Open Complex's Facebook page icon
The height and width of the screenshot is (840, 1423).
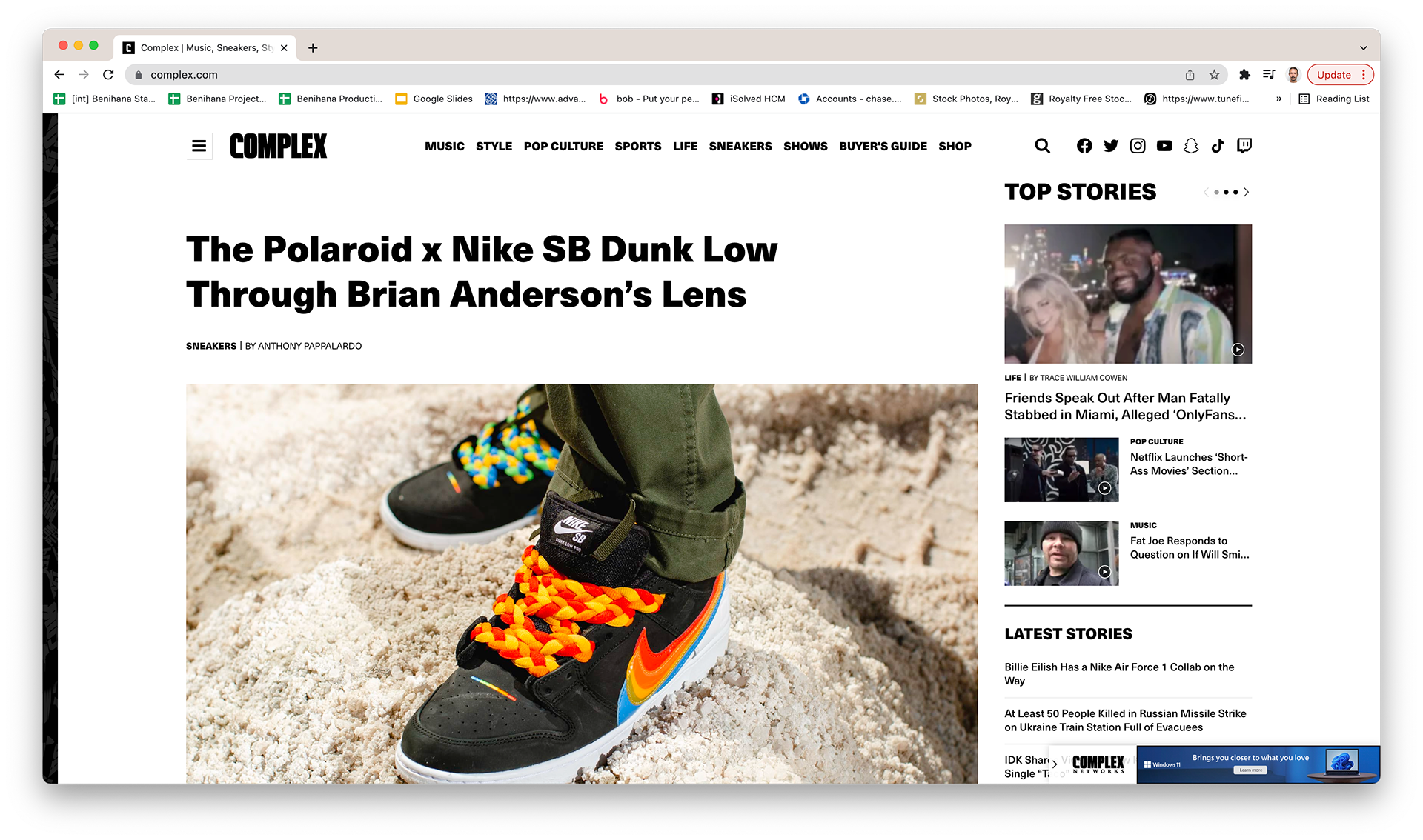pyautogui.click(x=1084, y=146)
